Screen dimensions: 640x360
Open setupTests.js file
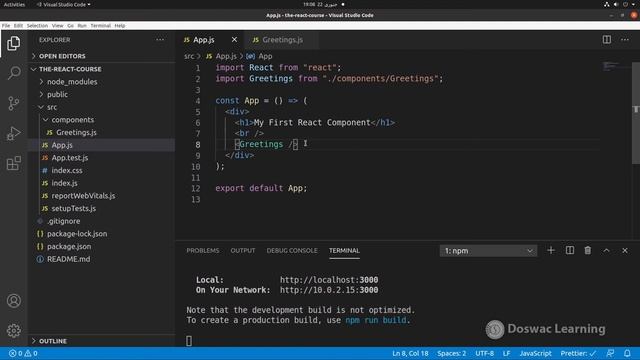(73, 208)
